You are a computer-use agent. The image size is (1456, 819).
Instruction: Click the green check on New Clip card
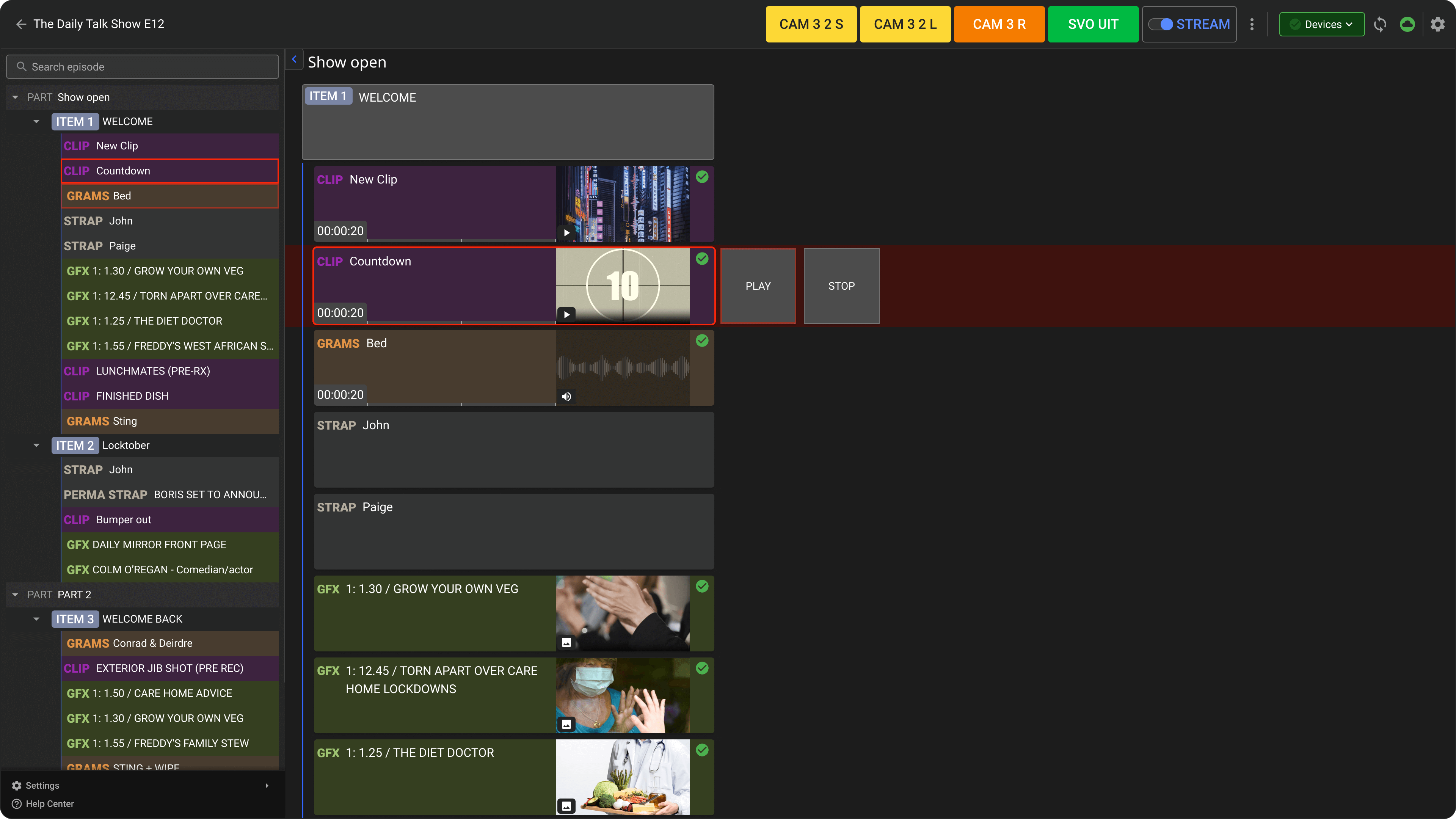click(702, 177)
